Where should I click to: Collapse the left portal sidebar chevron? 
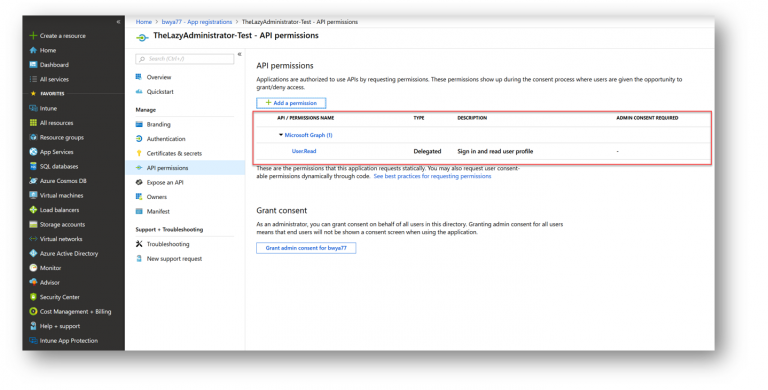tap(118, 22)
